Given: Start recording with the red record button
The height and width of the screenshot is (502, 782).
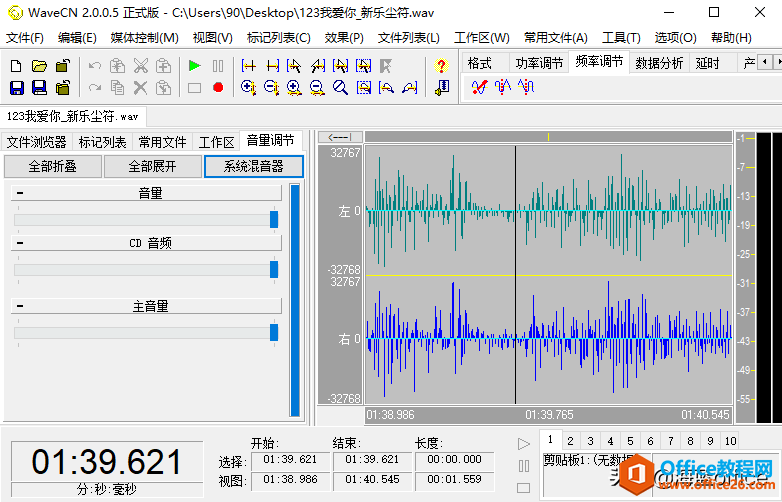Looking at the screenshot, I should (x=218, y=88).
